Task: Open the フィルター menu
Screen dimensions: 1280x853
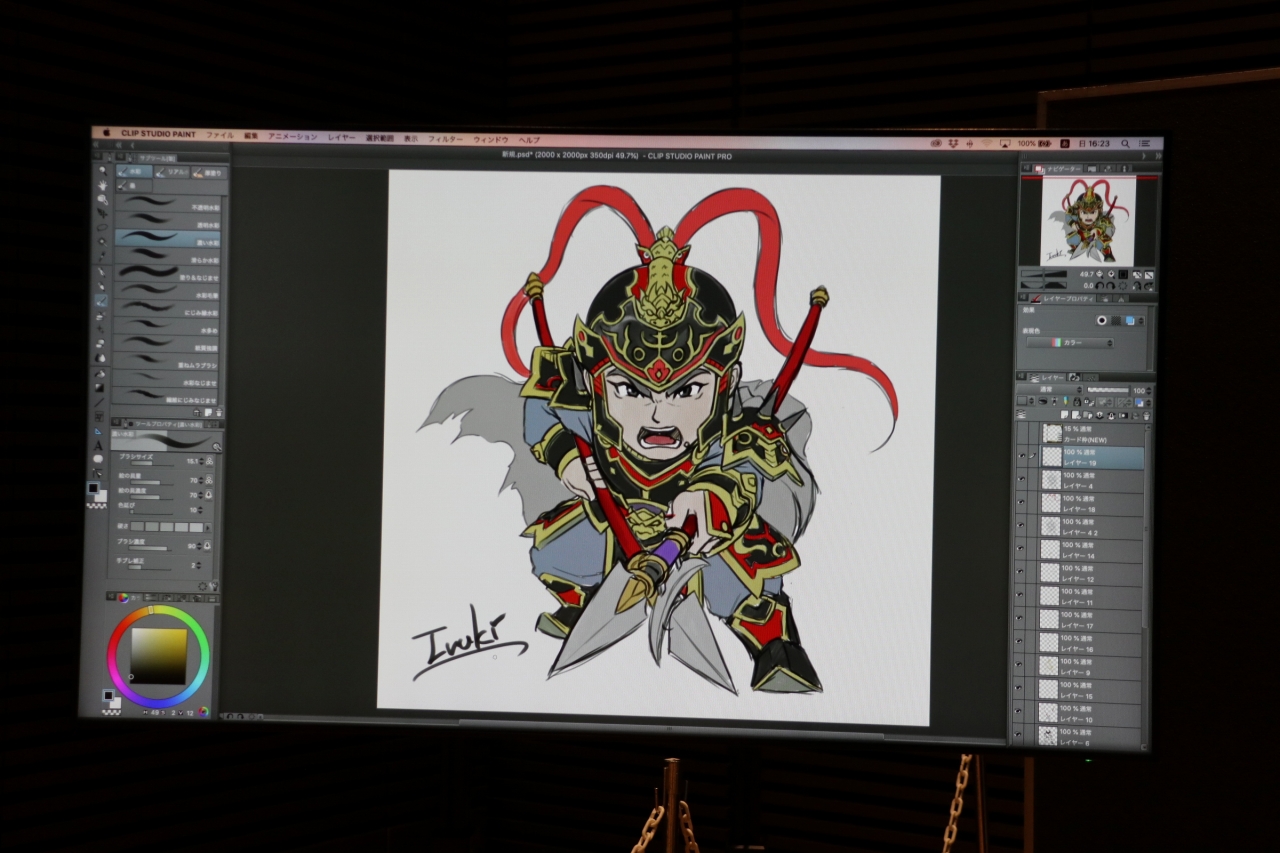Action: [445, 139]
